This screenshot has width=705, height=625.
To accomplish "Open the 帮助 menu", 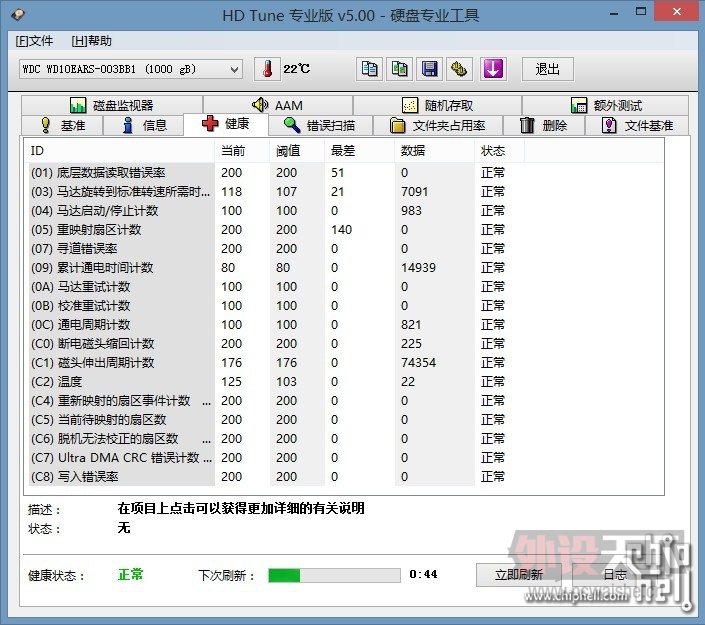I will 91,41.
